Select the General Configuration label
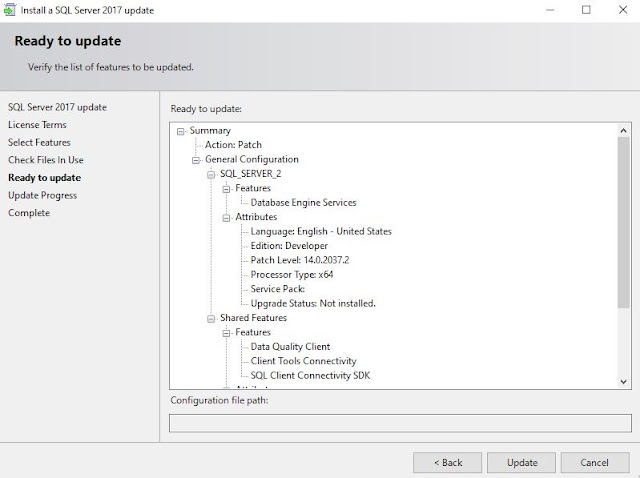The height and width of the screenshot is (478, 640). [x=251, y=159]
